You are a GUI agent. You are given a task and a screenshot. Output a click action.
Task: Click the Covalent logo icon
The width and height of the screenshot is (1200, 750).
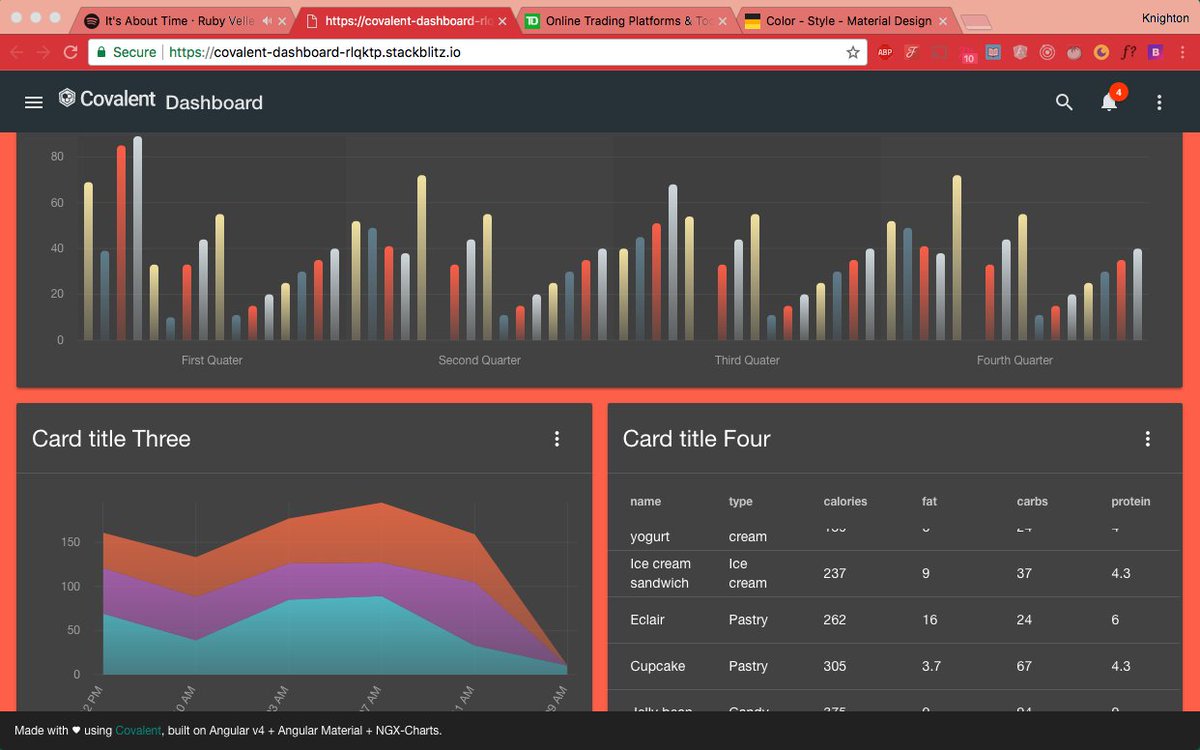66,97
